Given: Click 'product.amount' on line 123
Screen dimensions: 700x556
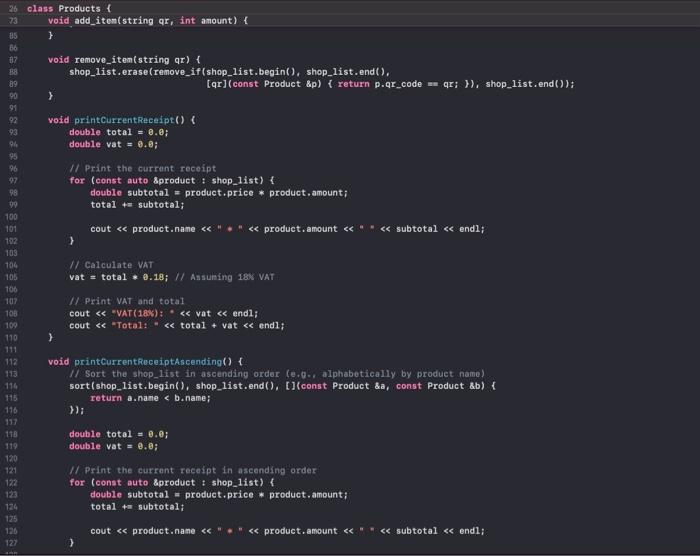Looking at the screenshot, I should (306, 494).
